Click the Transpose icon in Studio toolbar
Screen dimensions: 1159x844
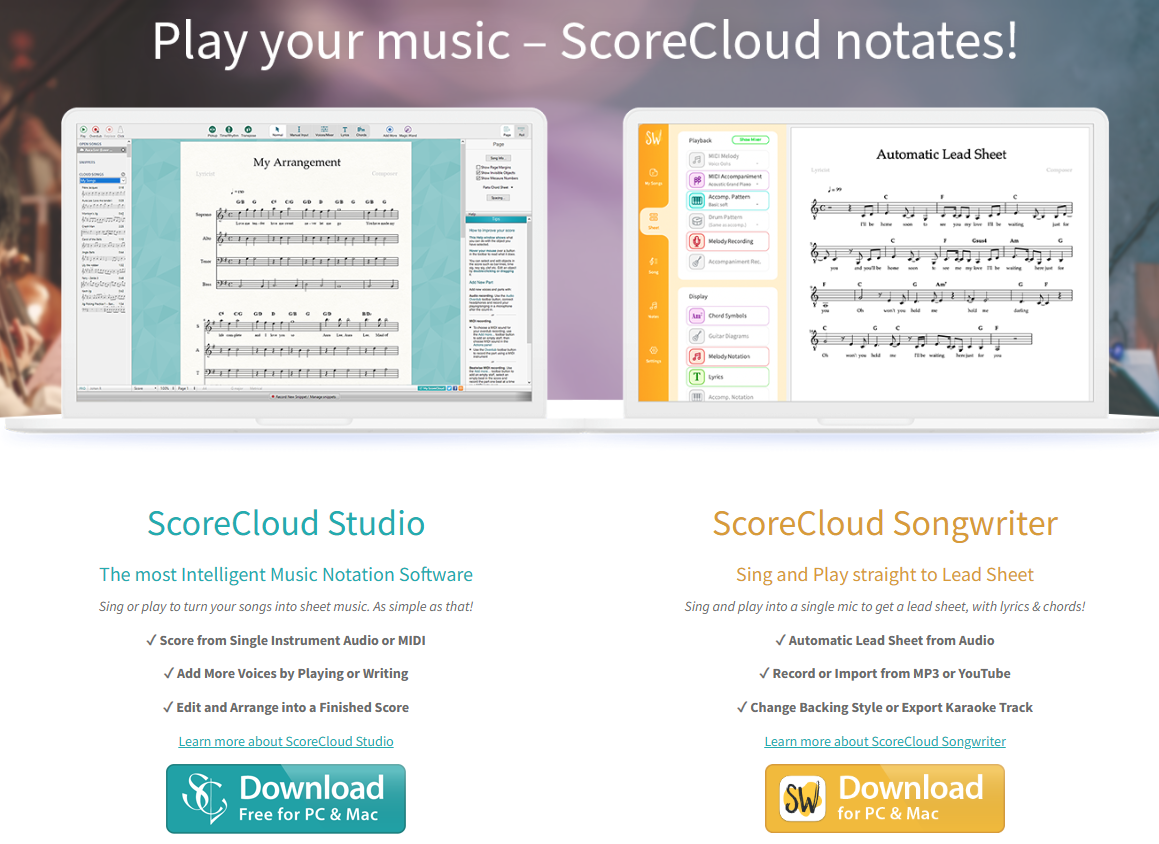pos(248,129)
